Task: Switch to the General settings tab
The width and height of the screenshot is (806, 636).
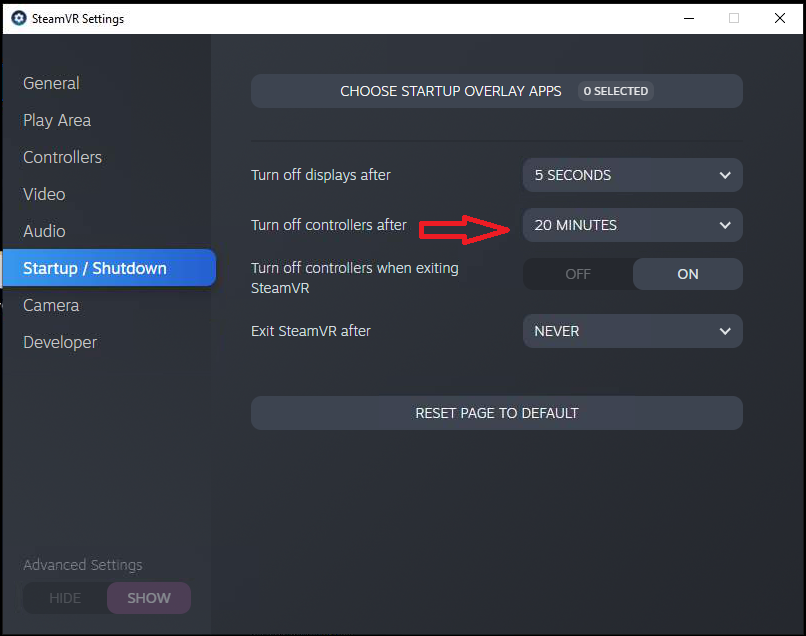Action: click(x=51, y=83)
